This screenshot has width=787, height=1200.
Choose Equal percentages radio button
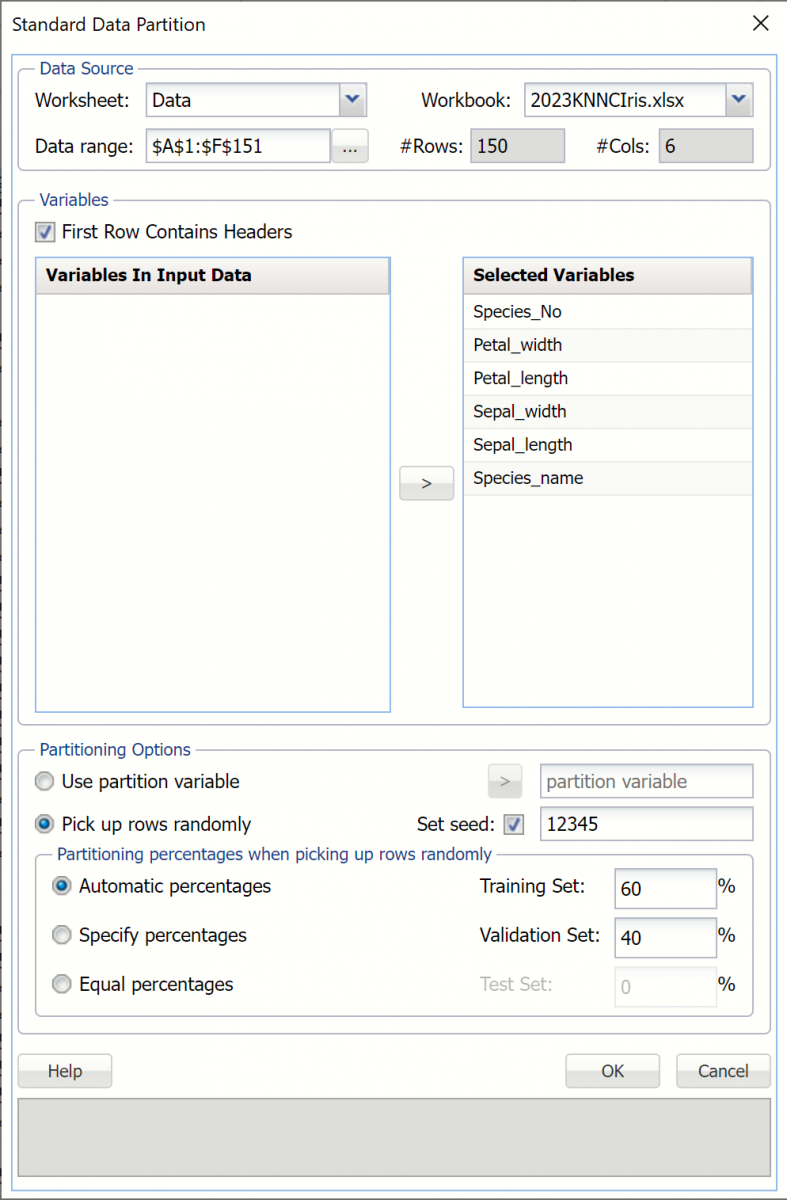coord(62,984)
